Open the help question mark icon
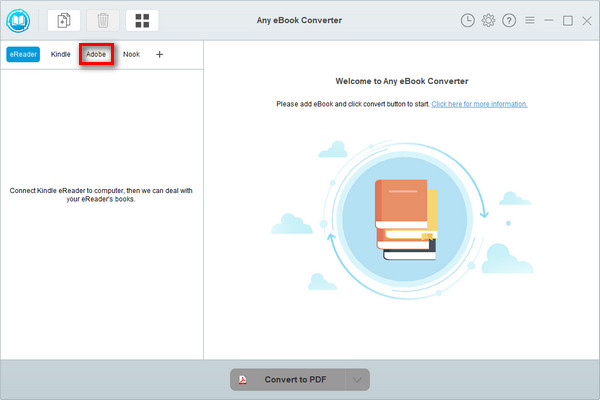Screen dimensions: 600x400 coord(509,20)
